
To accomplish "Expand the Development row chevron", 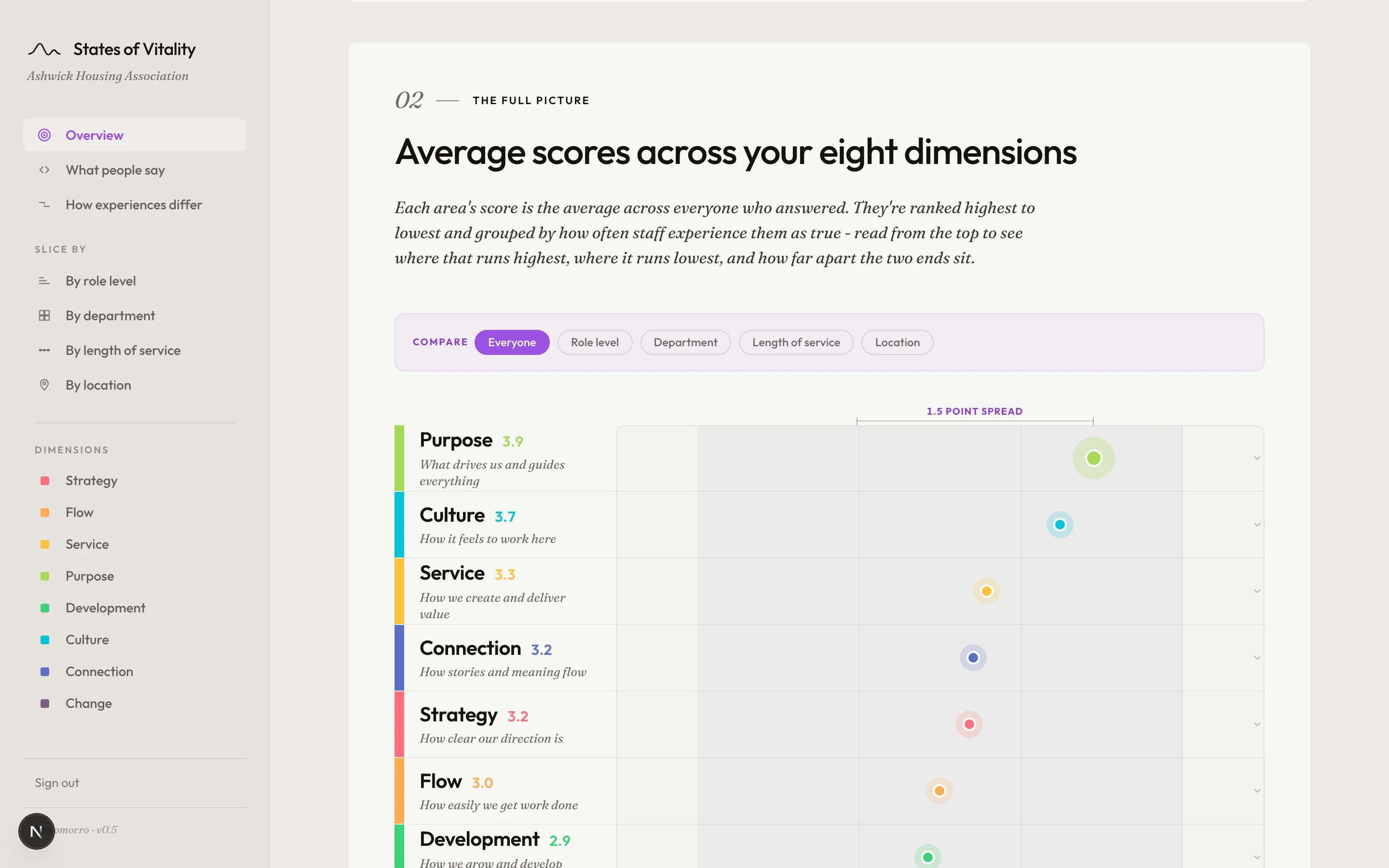I will click(x=1257, y=857).
